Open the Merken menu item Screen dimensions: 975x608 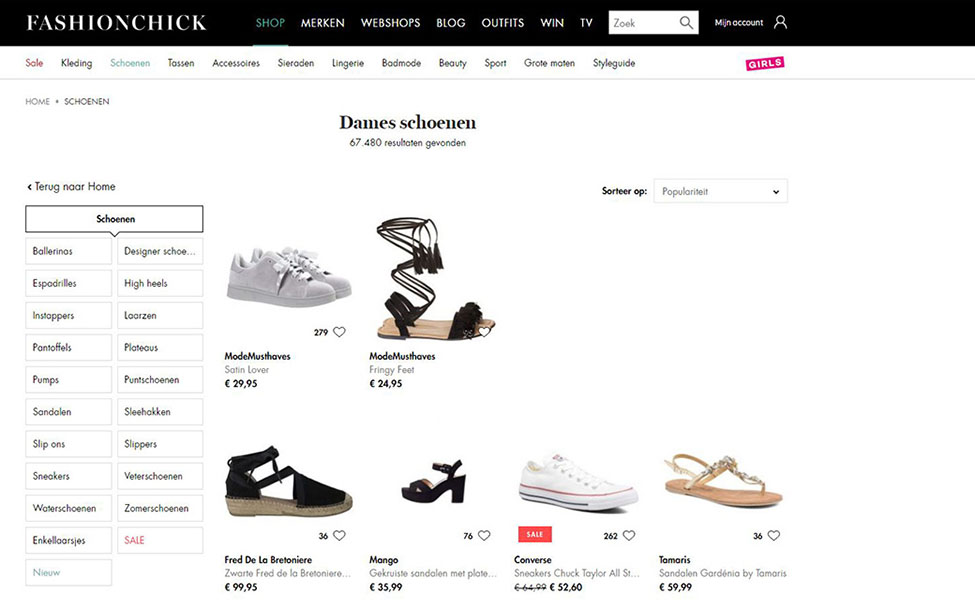(x=322, y=23)
